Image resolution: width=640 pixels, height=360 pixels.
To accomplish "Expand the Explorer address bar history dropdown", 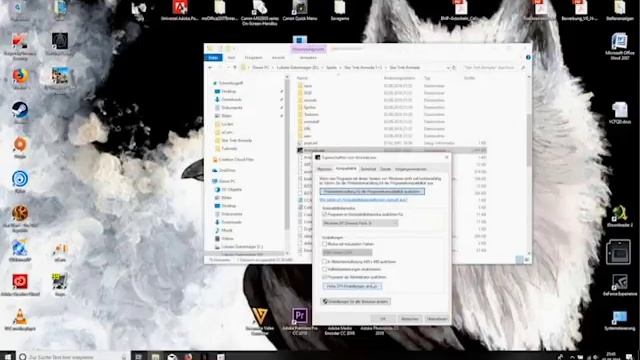I will click(x=448, y=67).
